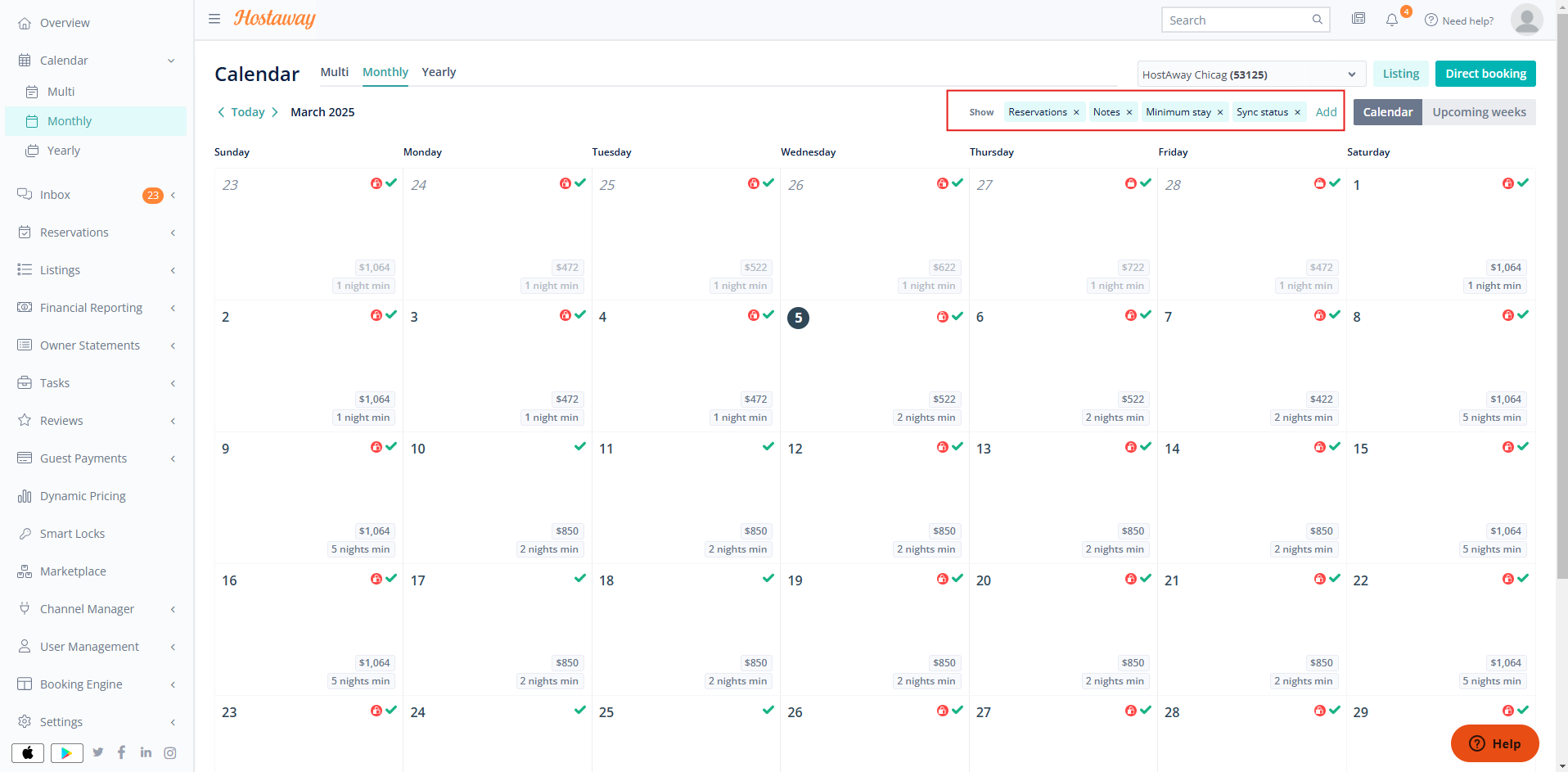Image resolution: width=1568 pixels, height=772 pixels.
Task: Expand the Inbox sidebar section
Action: (x=173, y=195)
